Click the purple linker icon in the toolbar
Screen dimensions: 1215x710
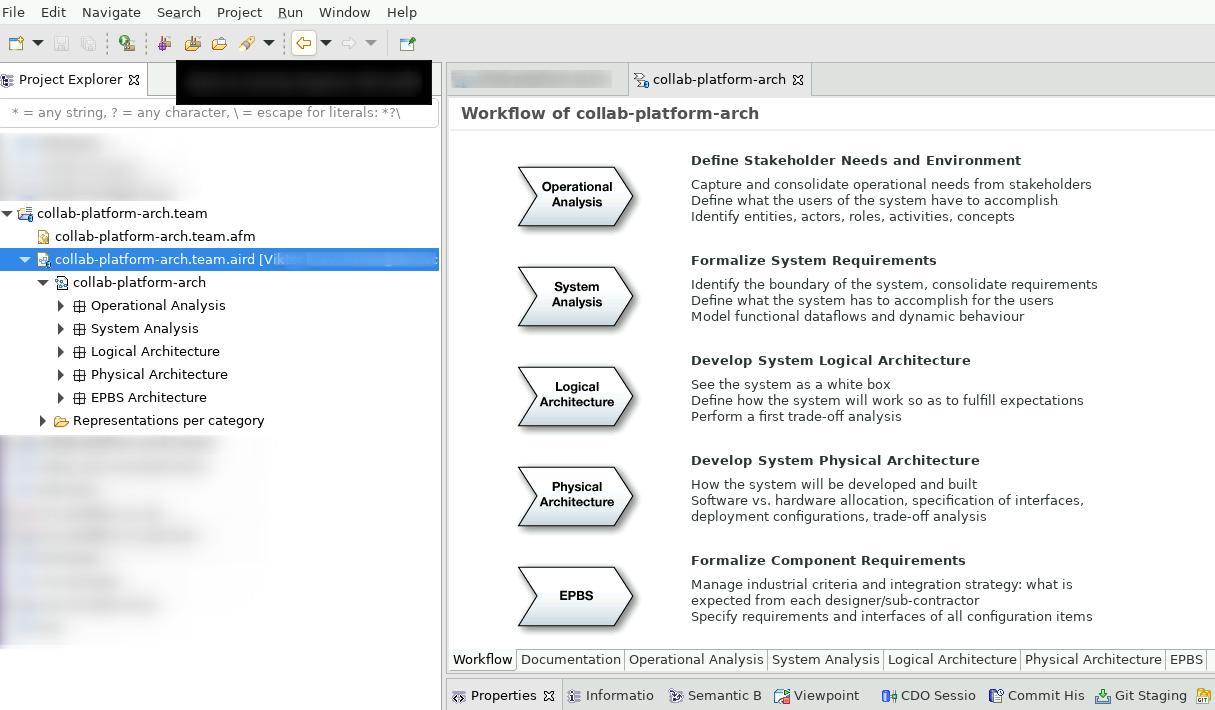(x=166, y=43)
